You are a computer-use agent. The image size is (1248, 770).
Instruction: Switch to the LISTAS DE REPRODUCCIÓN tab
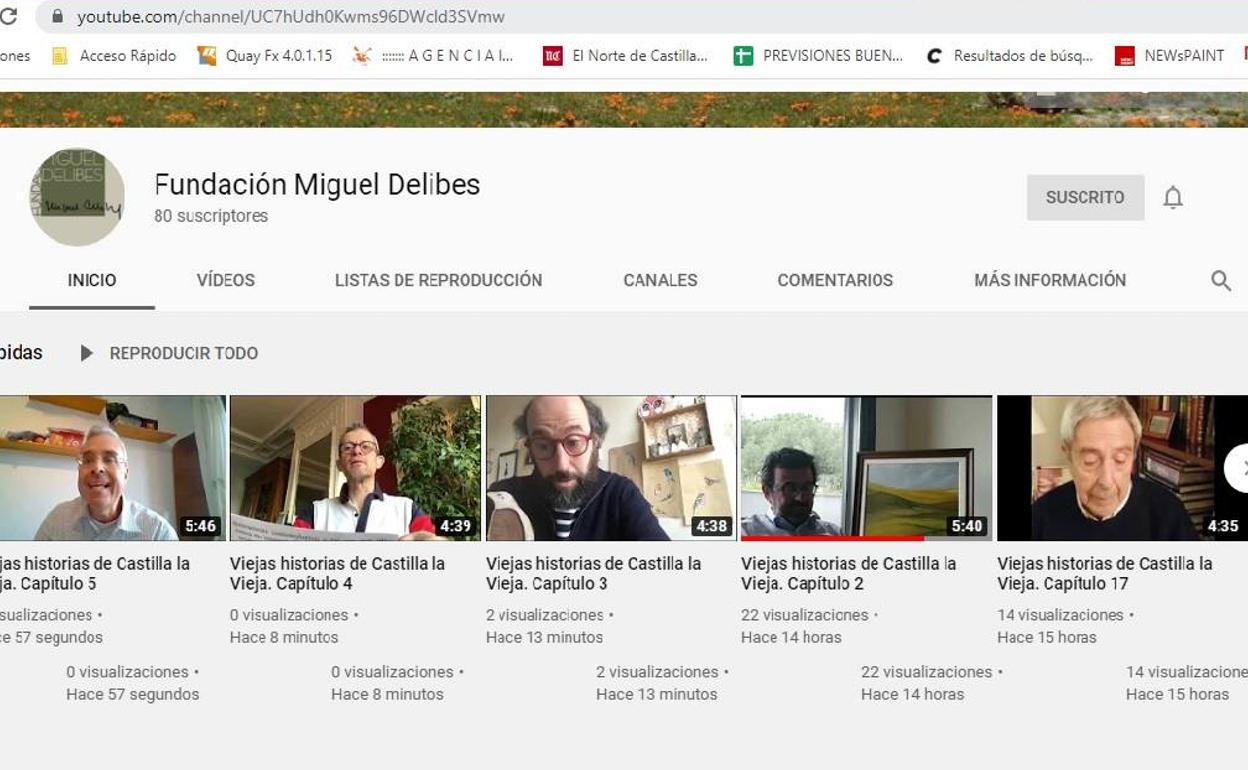(x=438, y=281)
